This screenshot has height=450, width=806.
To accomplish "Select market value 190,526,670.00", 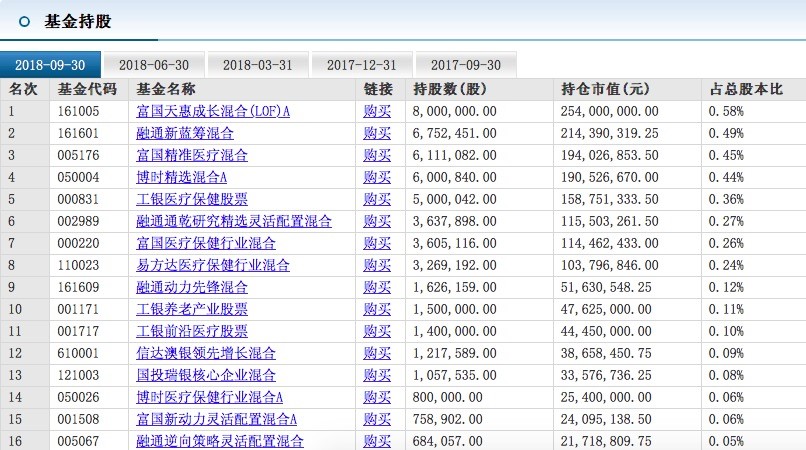I will pos(610,177).
